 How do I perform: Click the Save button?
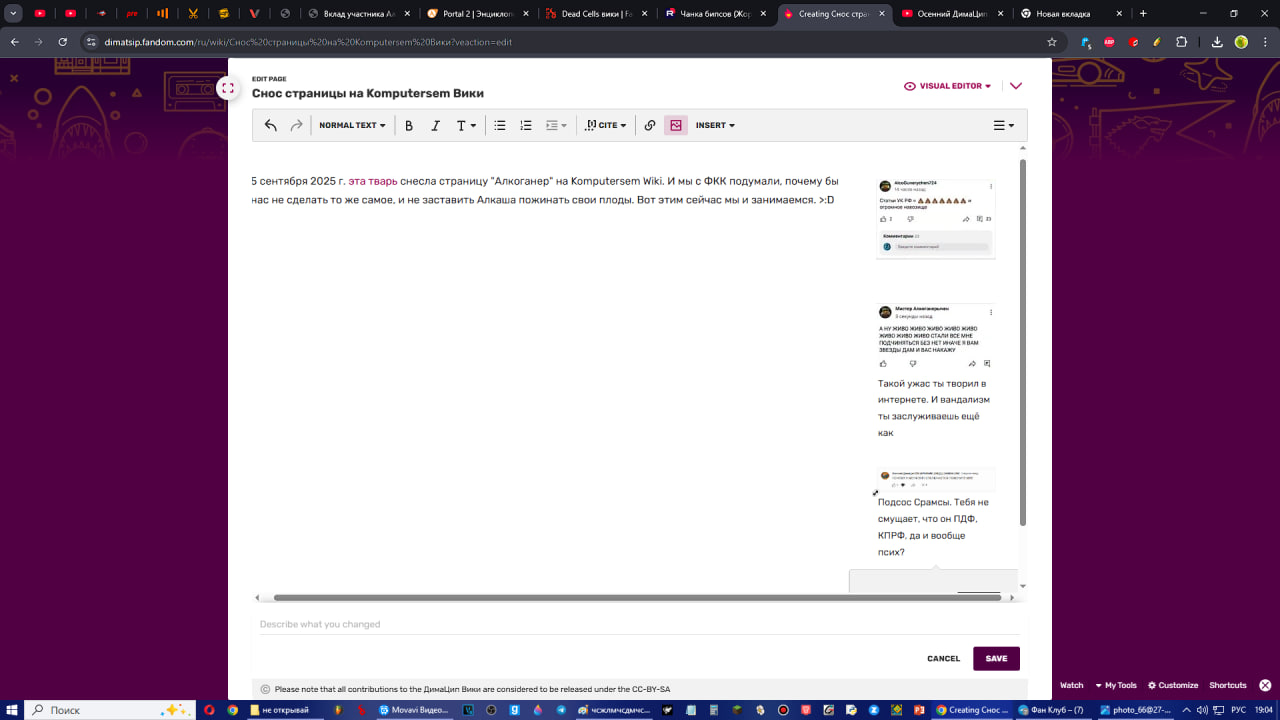(x=996, y=659)
